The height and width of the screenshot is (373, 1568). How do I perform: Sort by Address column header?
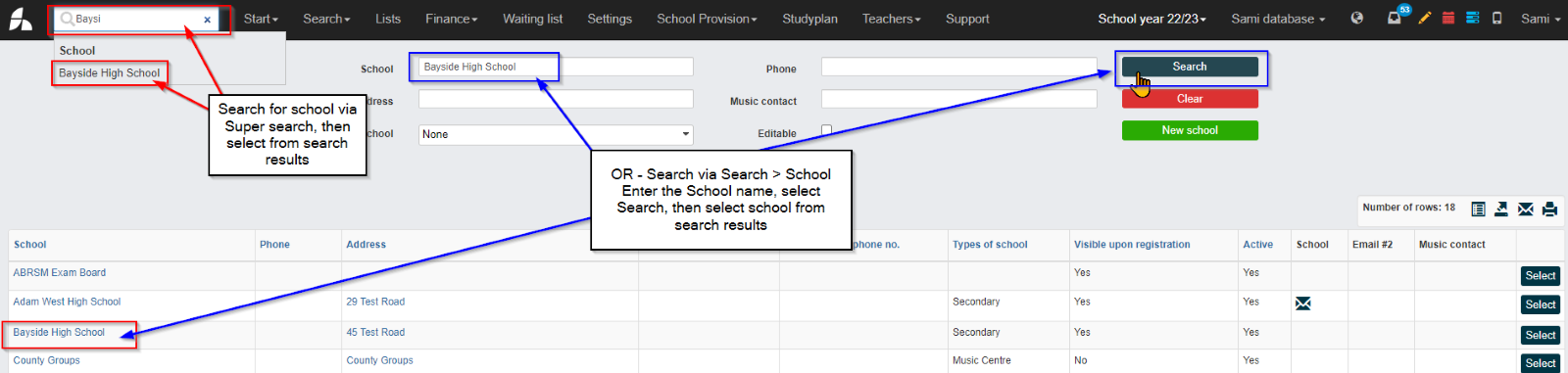(366, 245)
